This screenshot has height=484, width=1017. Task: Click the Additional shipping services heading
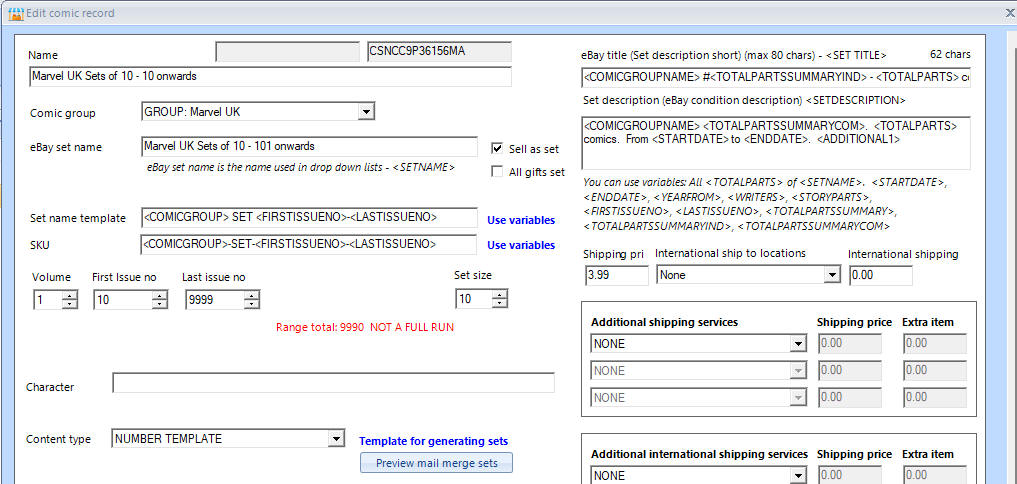664,322
